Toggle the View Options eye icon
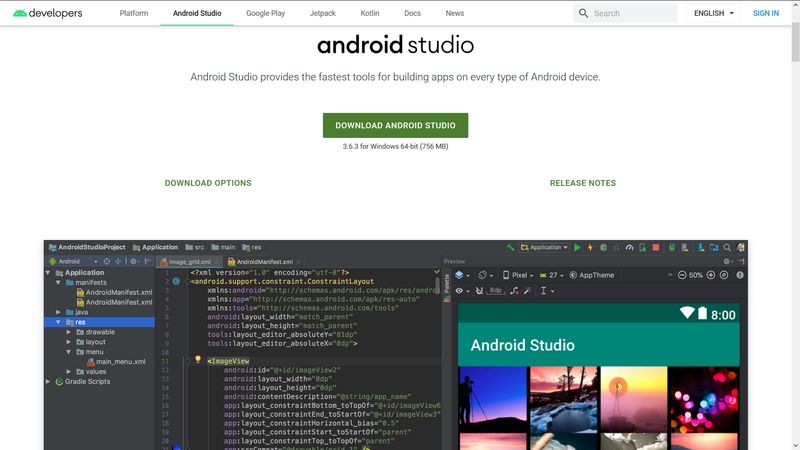800x450 pixels. point(461,290)
